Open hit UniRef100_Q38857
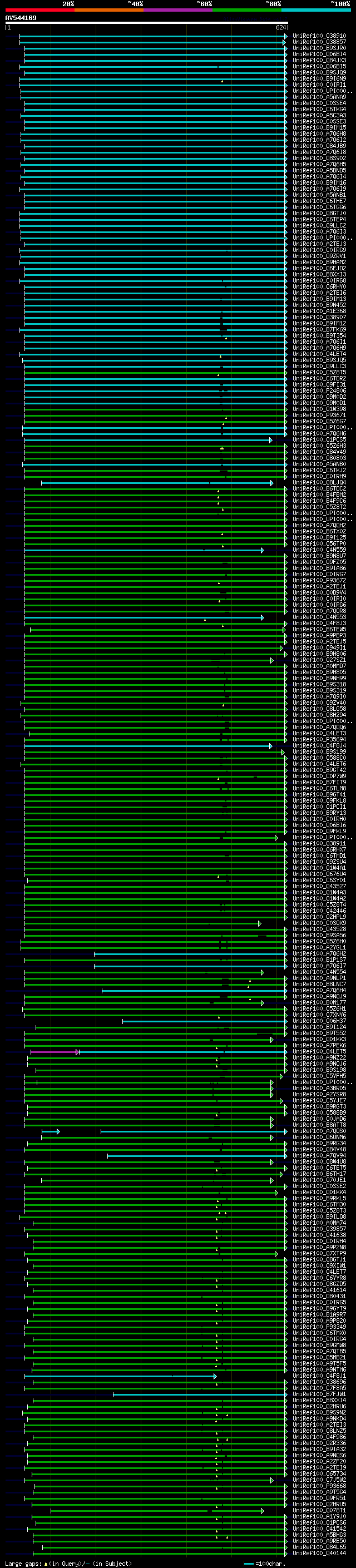Viewport: 356px width, 1568px height. (319, 42)
